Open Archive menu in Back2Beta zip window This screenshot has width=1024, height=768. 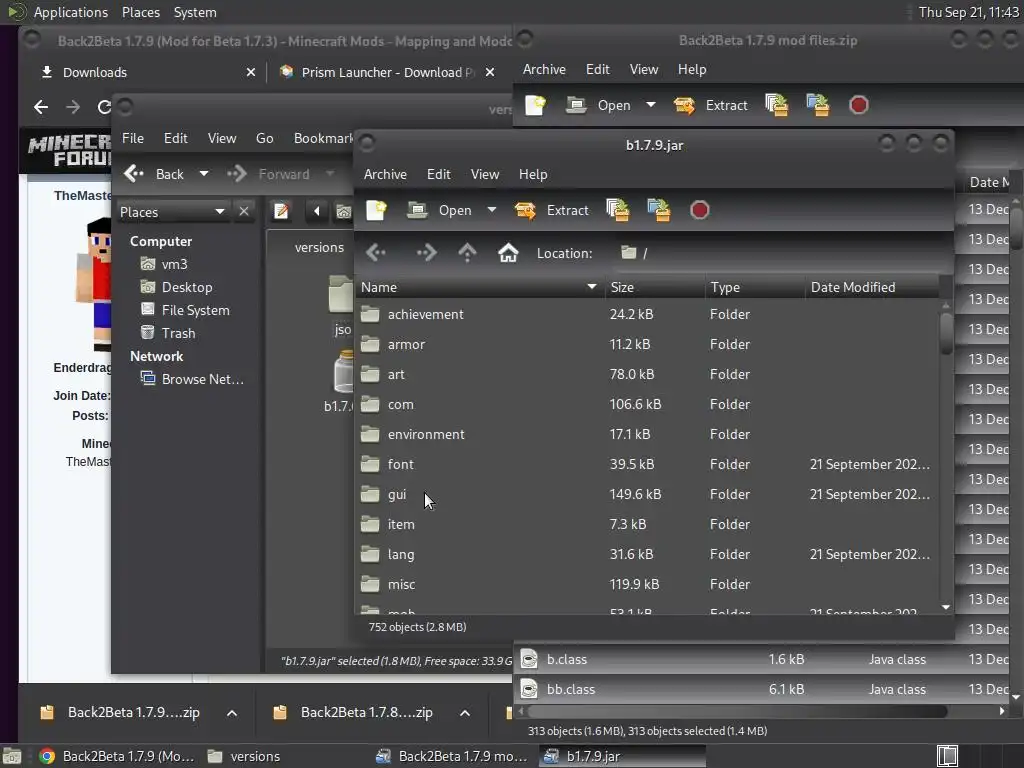[x=544, y=69]
